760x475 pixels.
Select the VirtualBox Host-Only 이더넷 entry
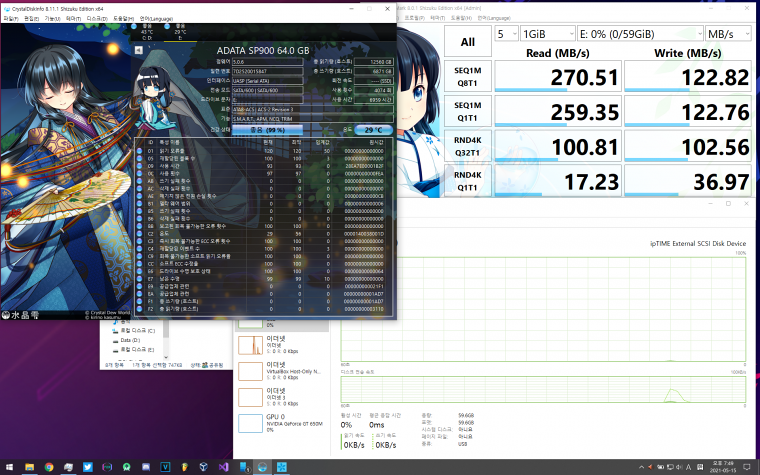point(282,370)
